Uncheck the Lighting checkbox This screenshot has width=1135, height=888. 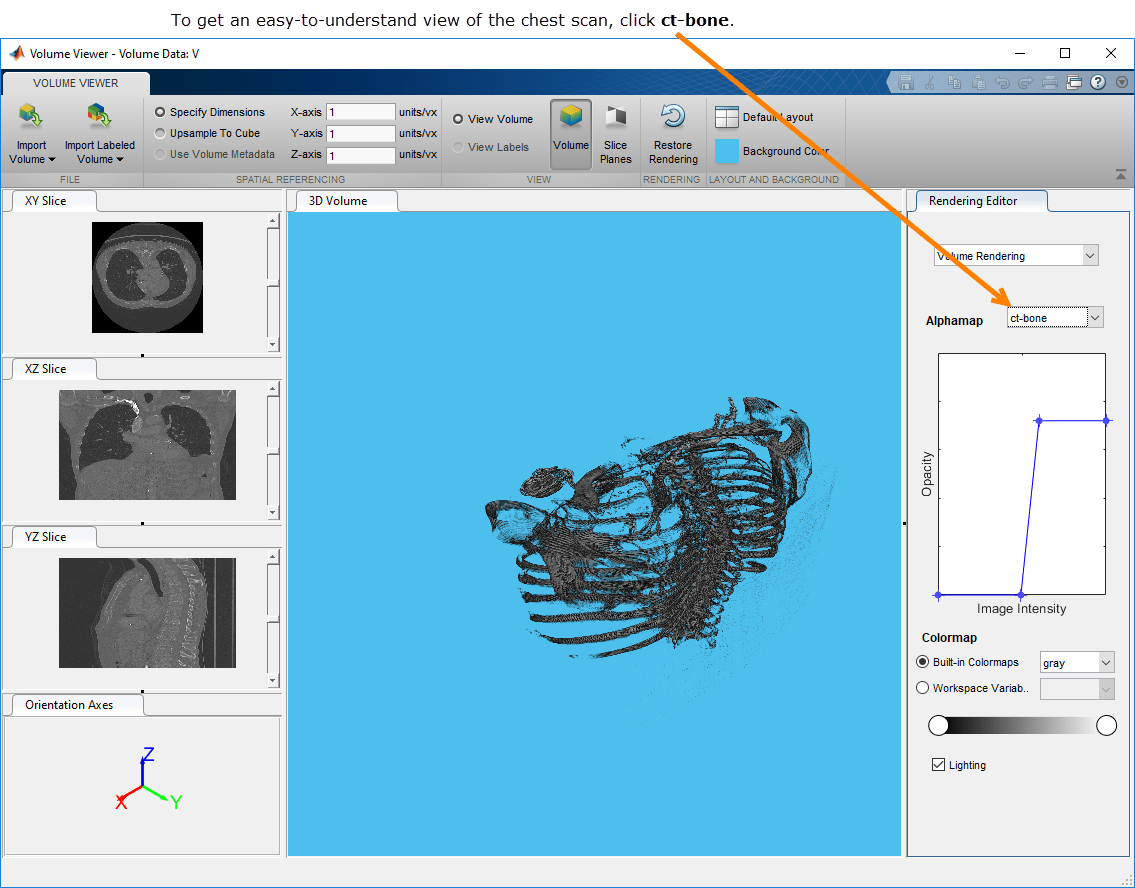[x=938, y=765]
